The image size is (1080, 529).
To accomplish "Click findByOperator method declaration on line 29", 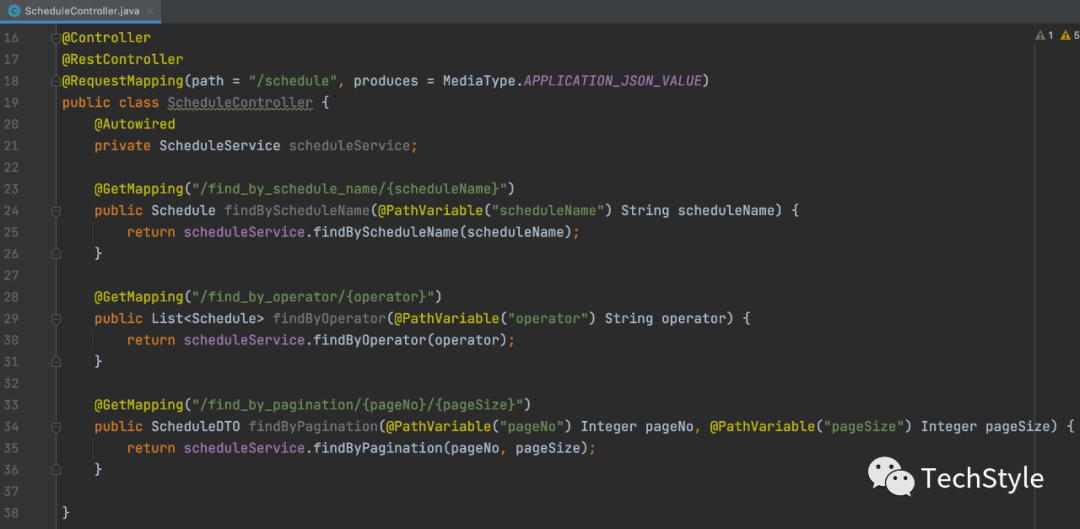I will click(329, 318).
